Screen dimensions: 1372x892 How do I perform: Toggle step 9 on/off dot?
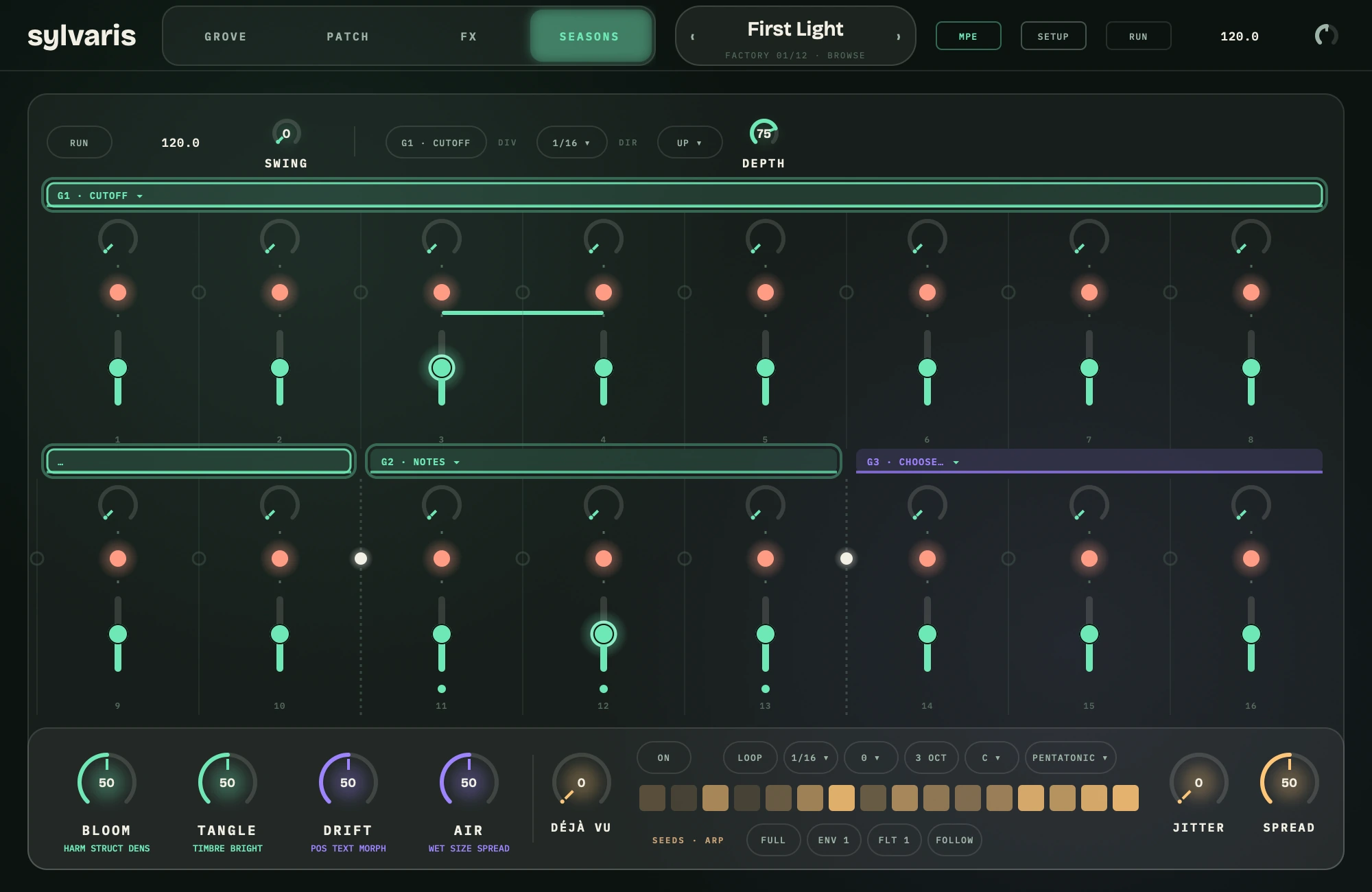(118, 559)
